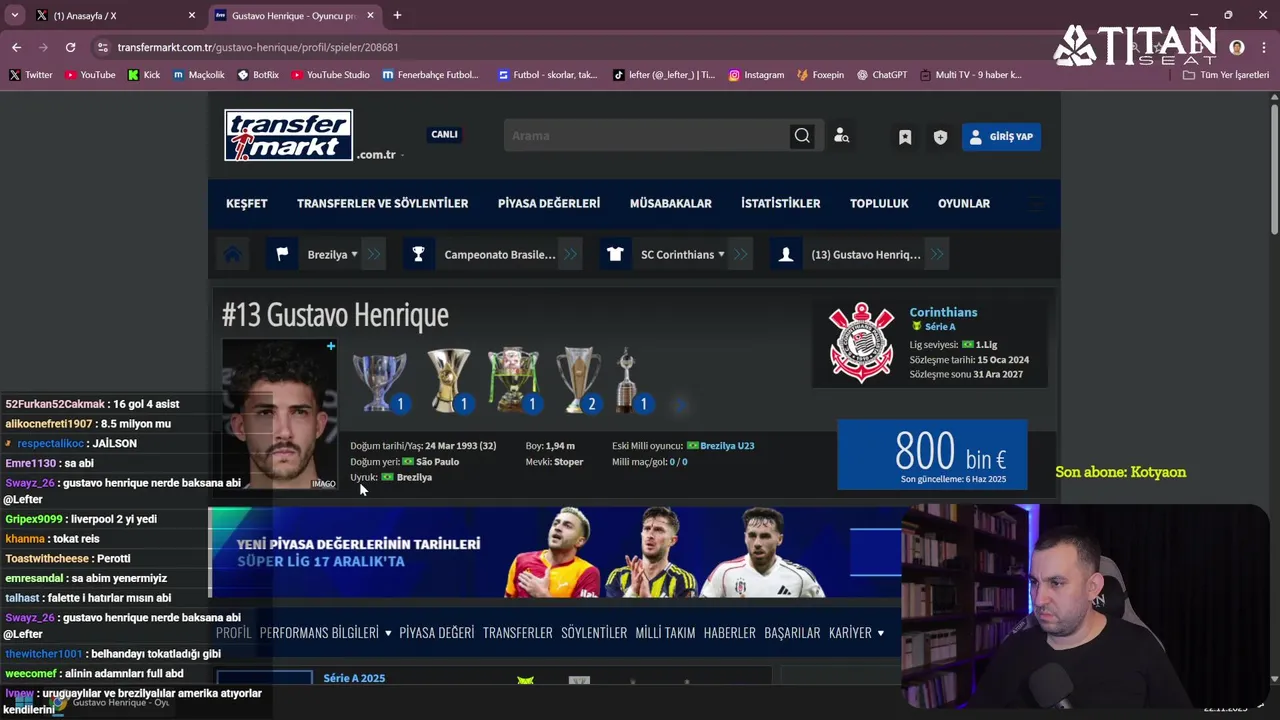The image size is (1280, 720).
Task: Switch to the Piyasa Değeri tab
Action: tap(437, 633)
